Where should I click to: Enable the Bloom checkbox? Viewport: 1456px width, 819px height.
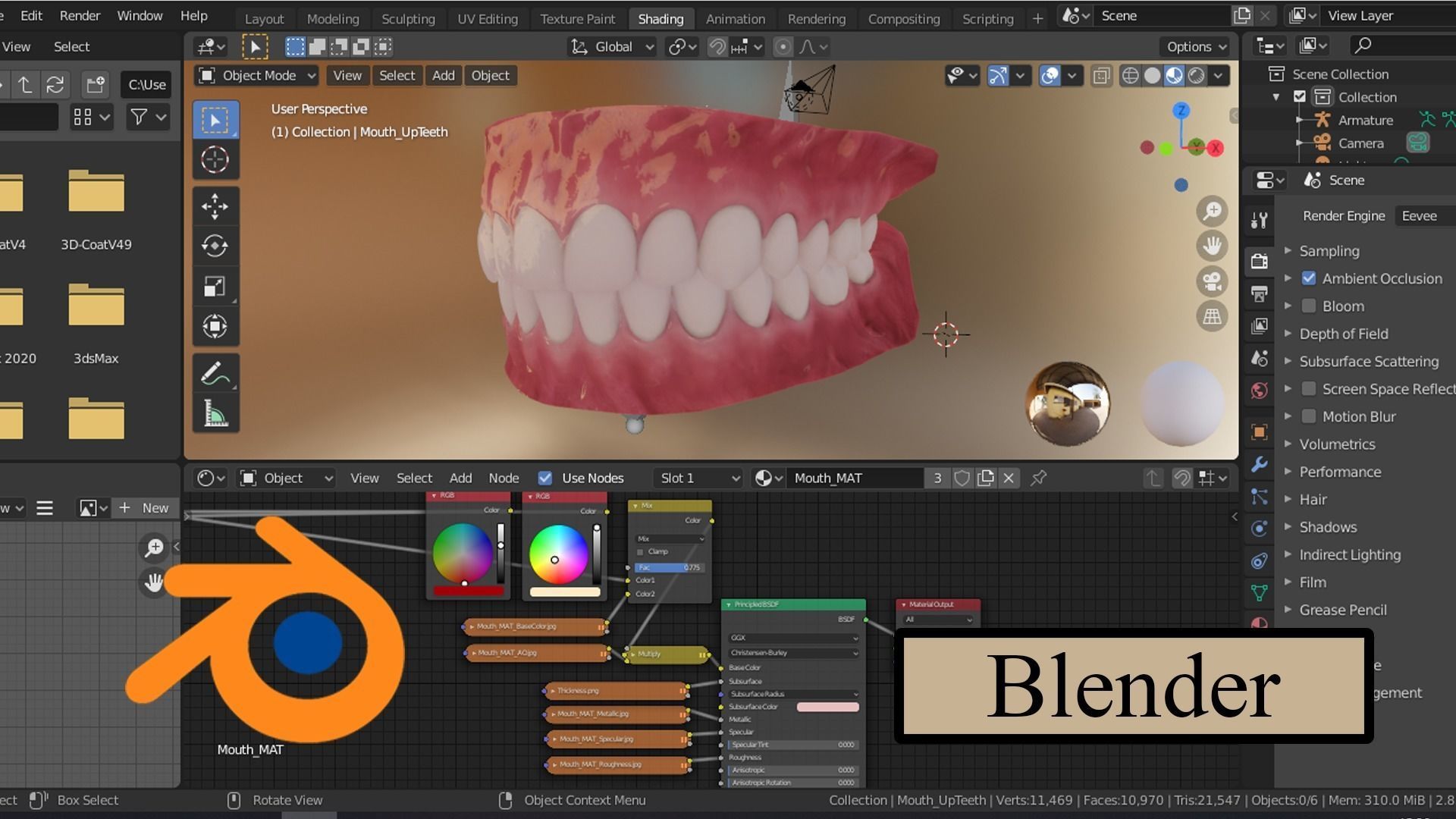1309,306
